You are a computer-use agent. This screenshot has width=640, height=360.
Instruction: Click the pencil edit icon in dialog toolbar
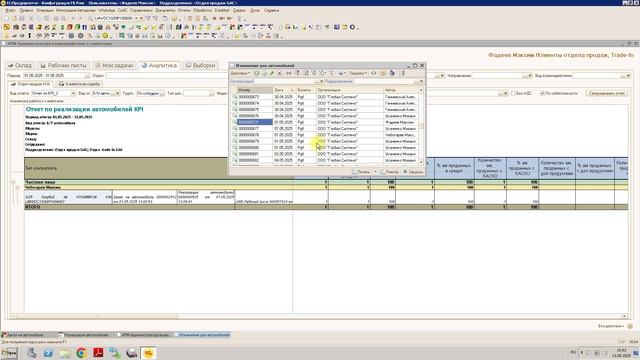pos(272,73)
